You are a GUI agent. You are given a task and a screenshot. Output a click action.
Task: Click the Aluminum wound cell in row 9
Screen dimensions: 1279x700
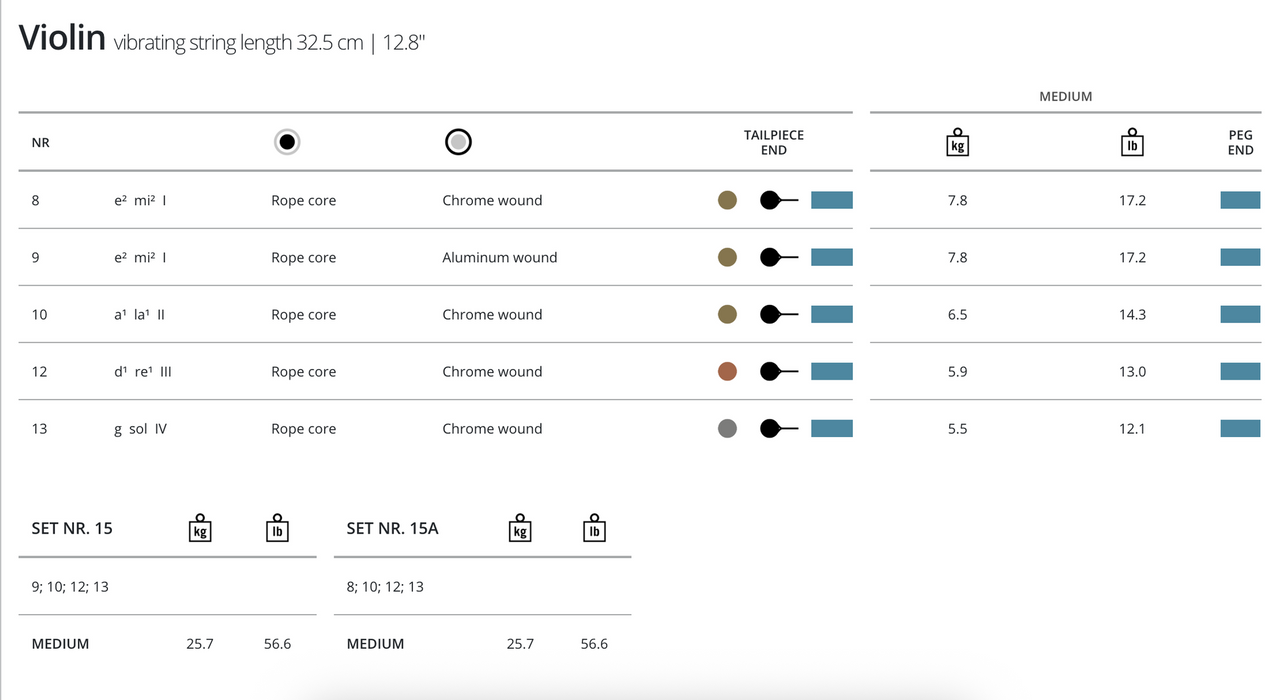[500, 257]
